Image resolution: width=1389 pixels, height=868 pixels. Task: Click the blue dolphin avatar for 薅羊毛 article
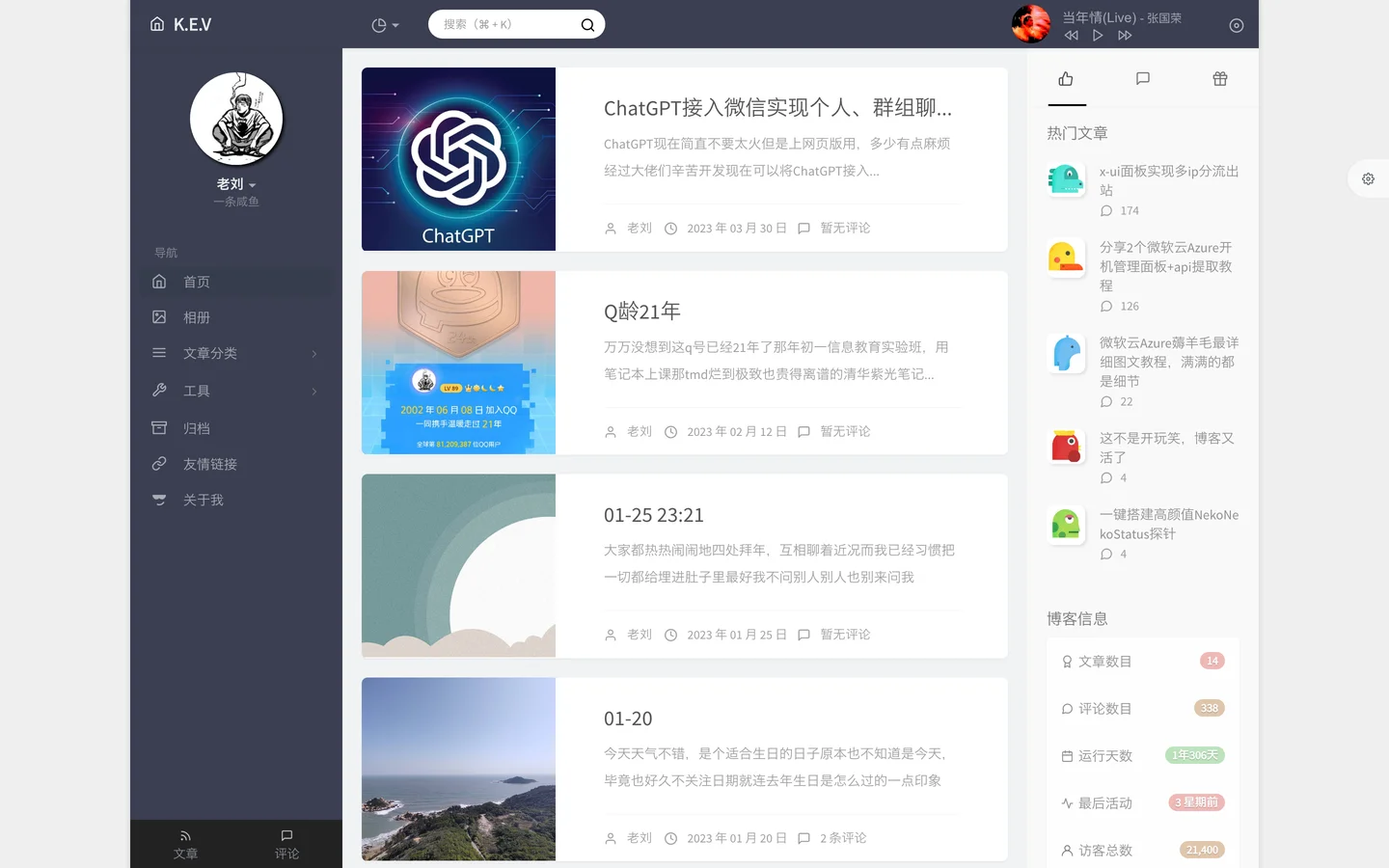[1066, 353]
